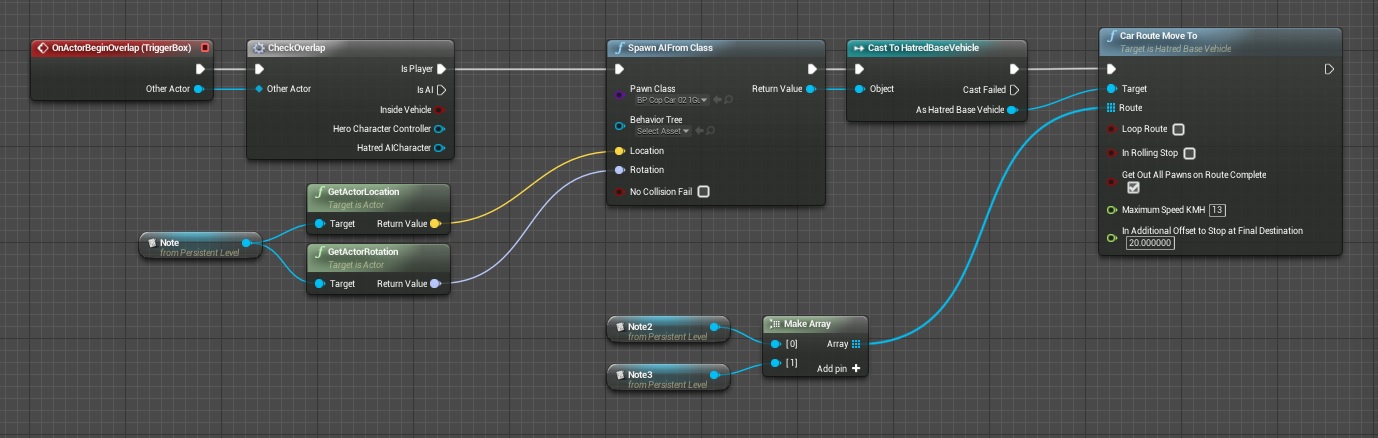
Task: Click Hero Character Controller output pin
Action: [440, 129]
